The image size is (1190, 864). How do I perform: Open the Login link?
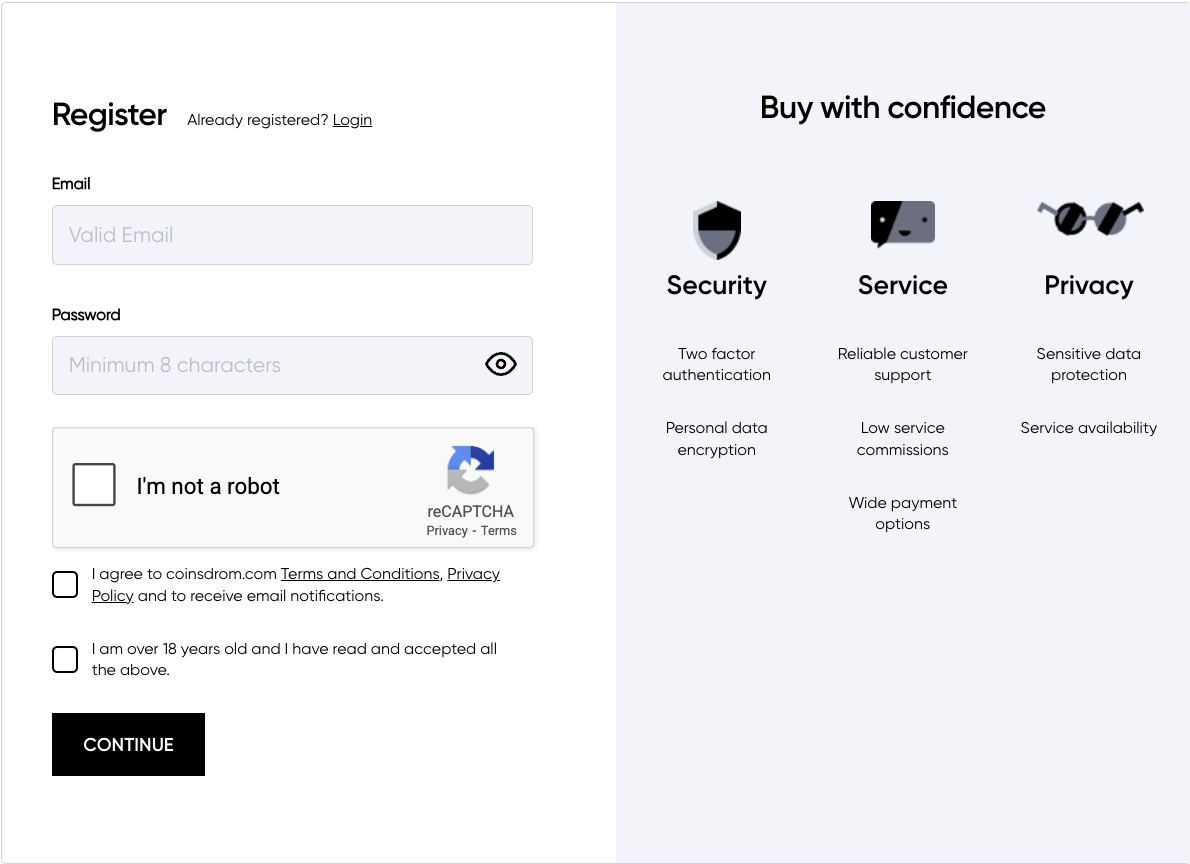(352, 120)
